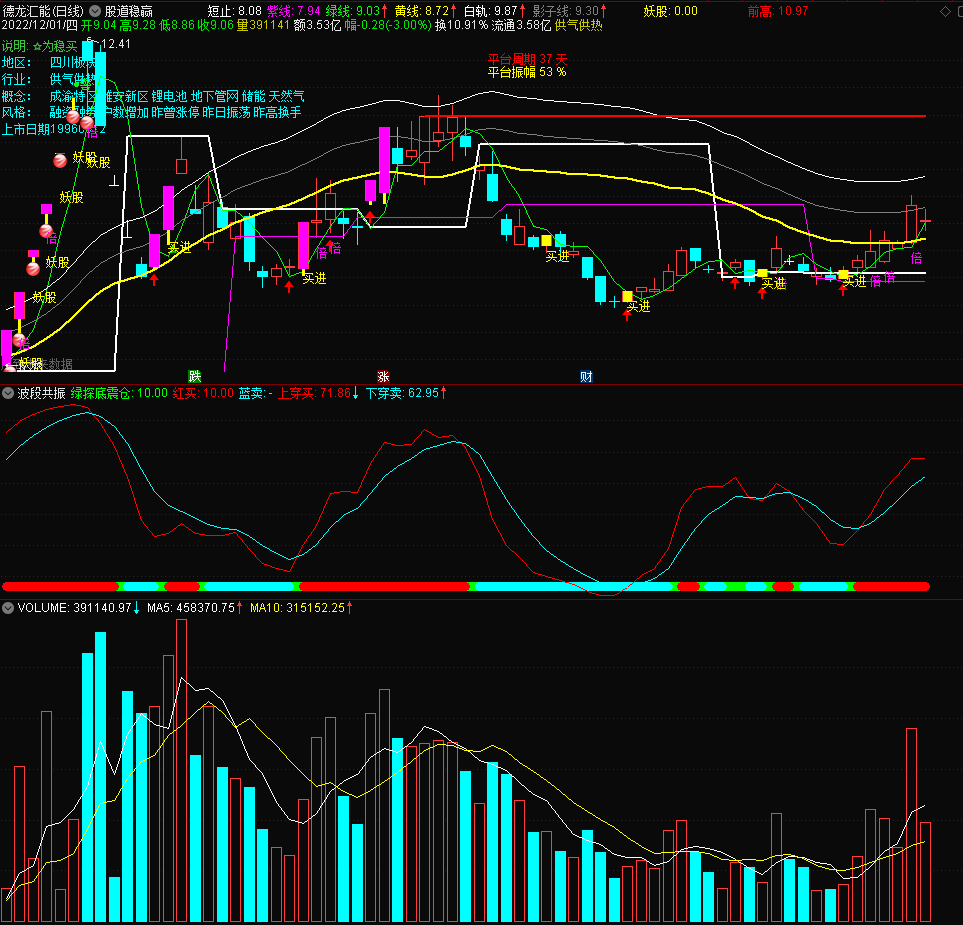Click the 平台周期 37 天 label
The height and width of the screenshot is (925, 963).
pyautogui.click(x=528, y=59)
